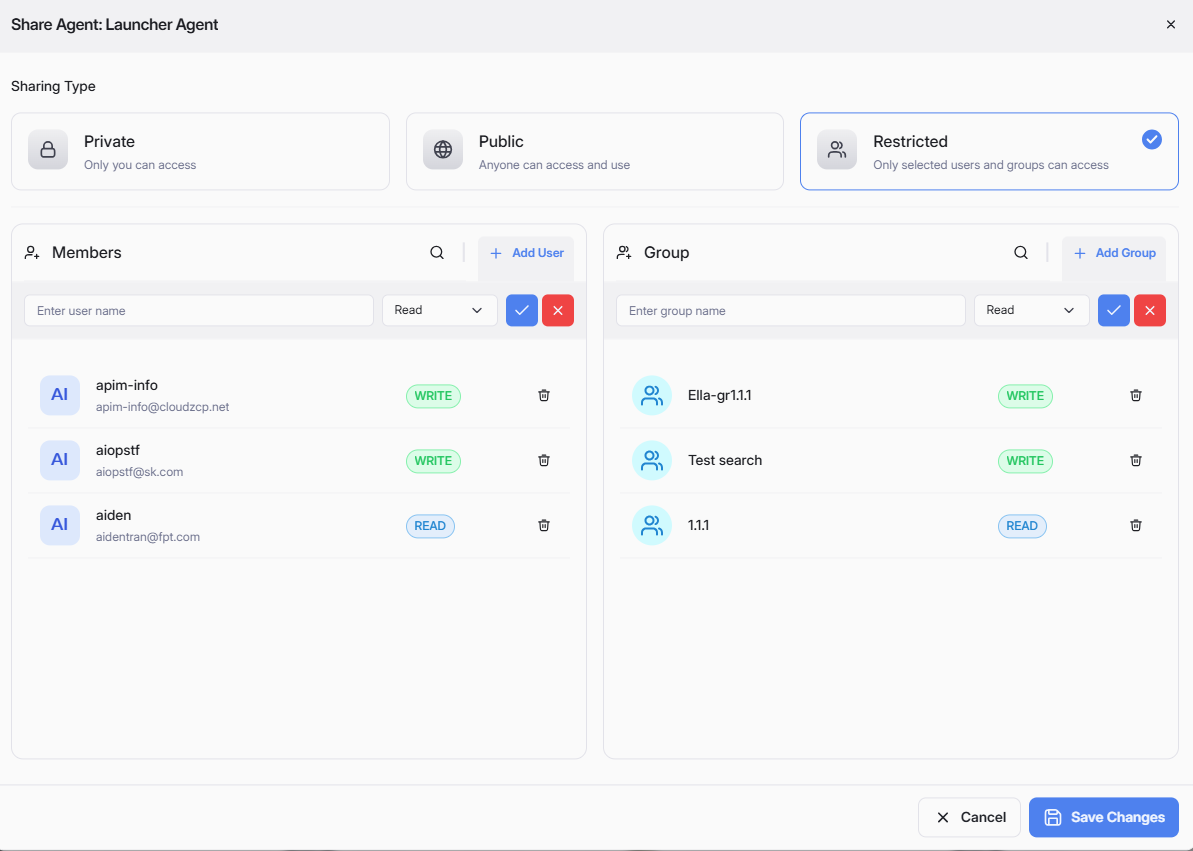Delete apim-info member with trash icon
Image resolution: width=1193 pixels, height=851 pixels.
544,395
